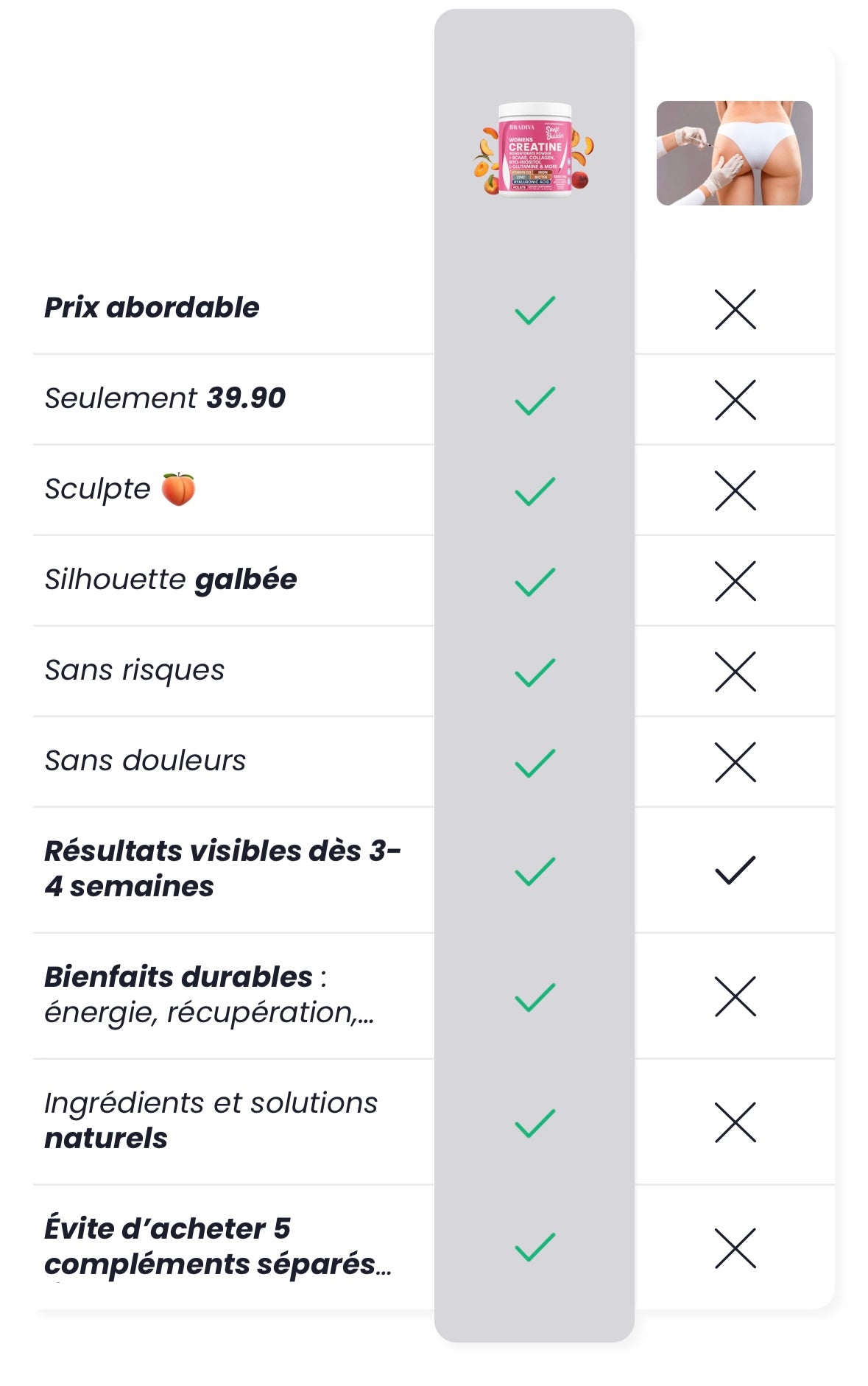Click Bienfaits durables truncated text
The width and height of the screenshot is (868, 1386).
tap(209, 995)
